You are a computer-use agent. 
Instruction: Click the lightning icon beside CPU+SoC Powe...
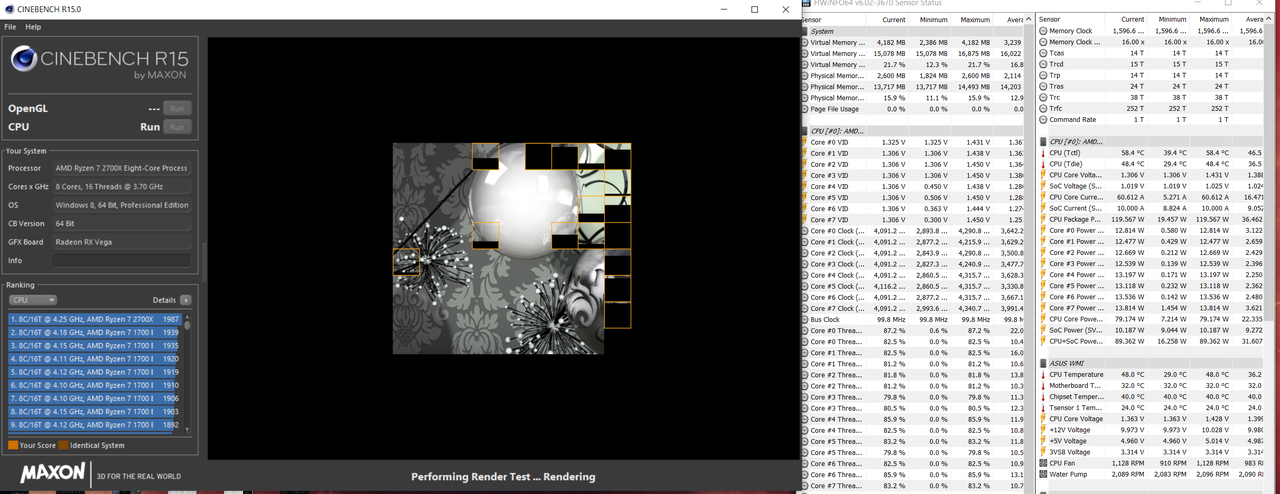click(x=1043, y=340)
